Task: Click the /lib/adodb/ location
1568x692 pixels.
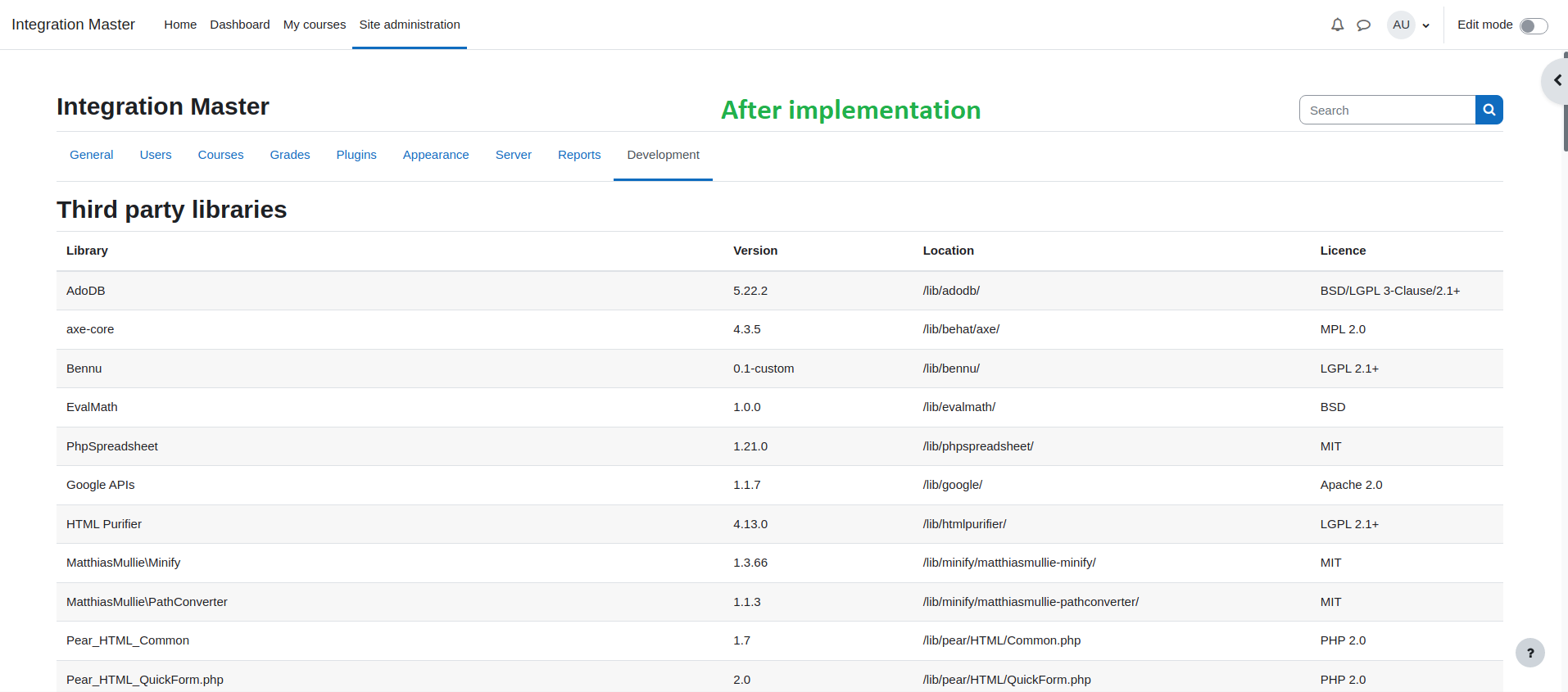Action: 951,291
